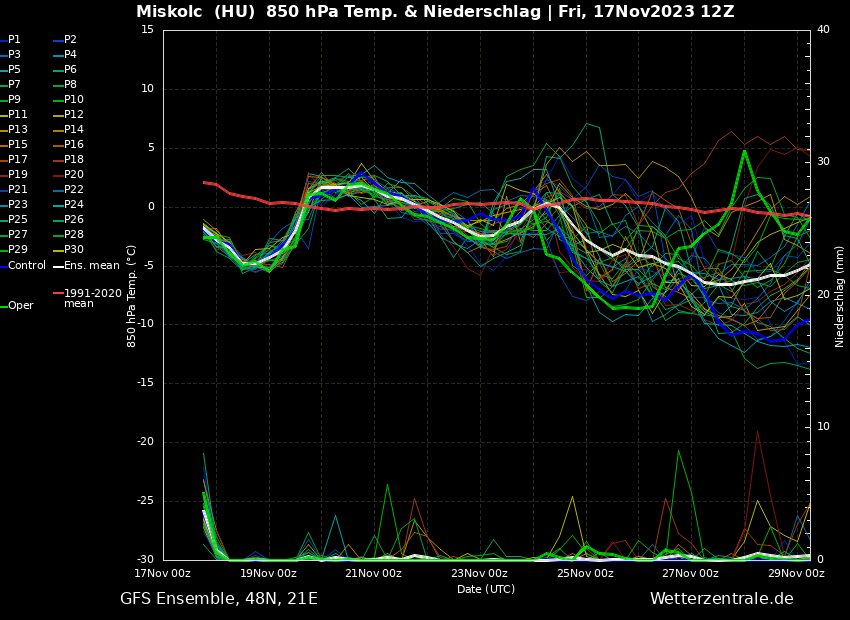
Task: Click the Ens. mean legend entry
Action: click(x=91, y=265)
